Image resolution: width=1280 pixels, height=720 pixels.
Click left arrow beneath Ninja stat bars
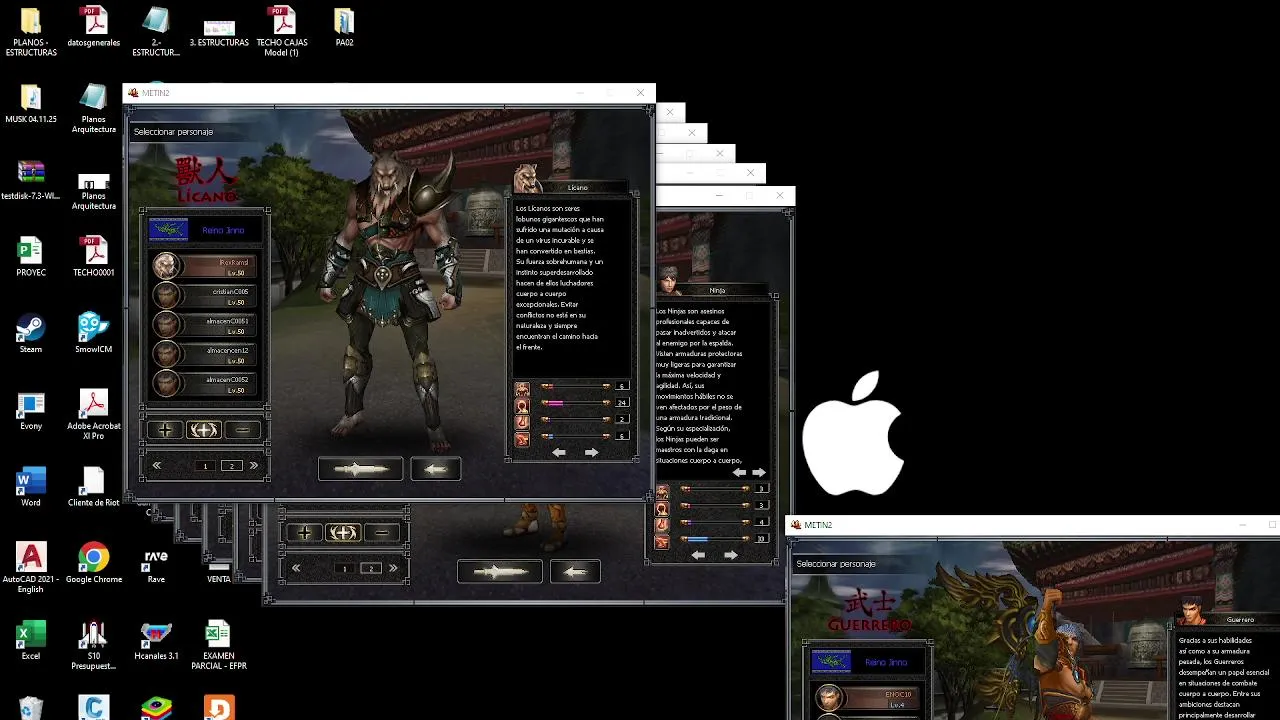pos(698,555)
